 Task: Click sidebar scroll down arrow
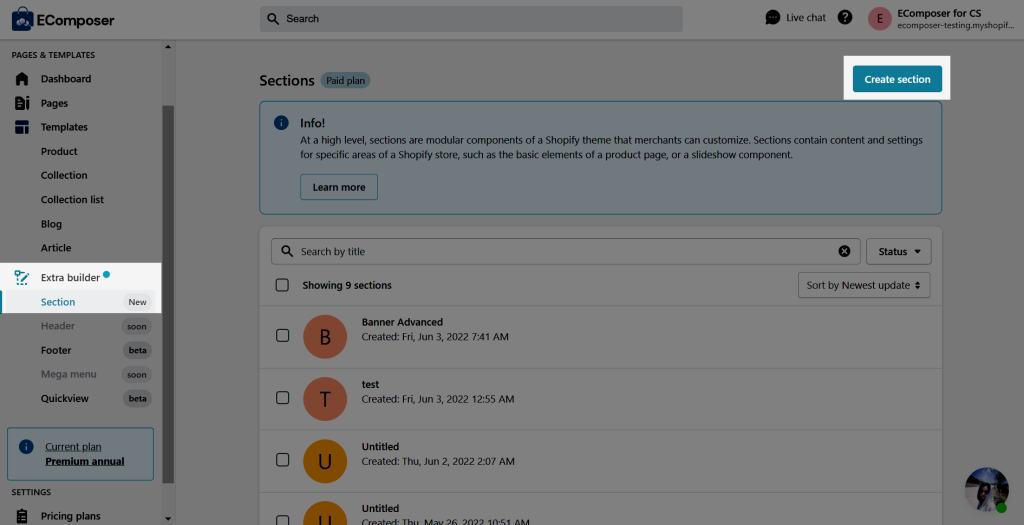[x=168, y=519]
